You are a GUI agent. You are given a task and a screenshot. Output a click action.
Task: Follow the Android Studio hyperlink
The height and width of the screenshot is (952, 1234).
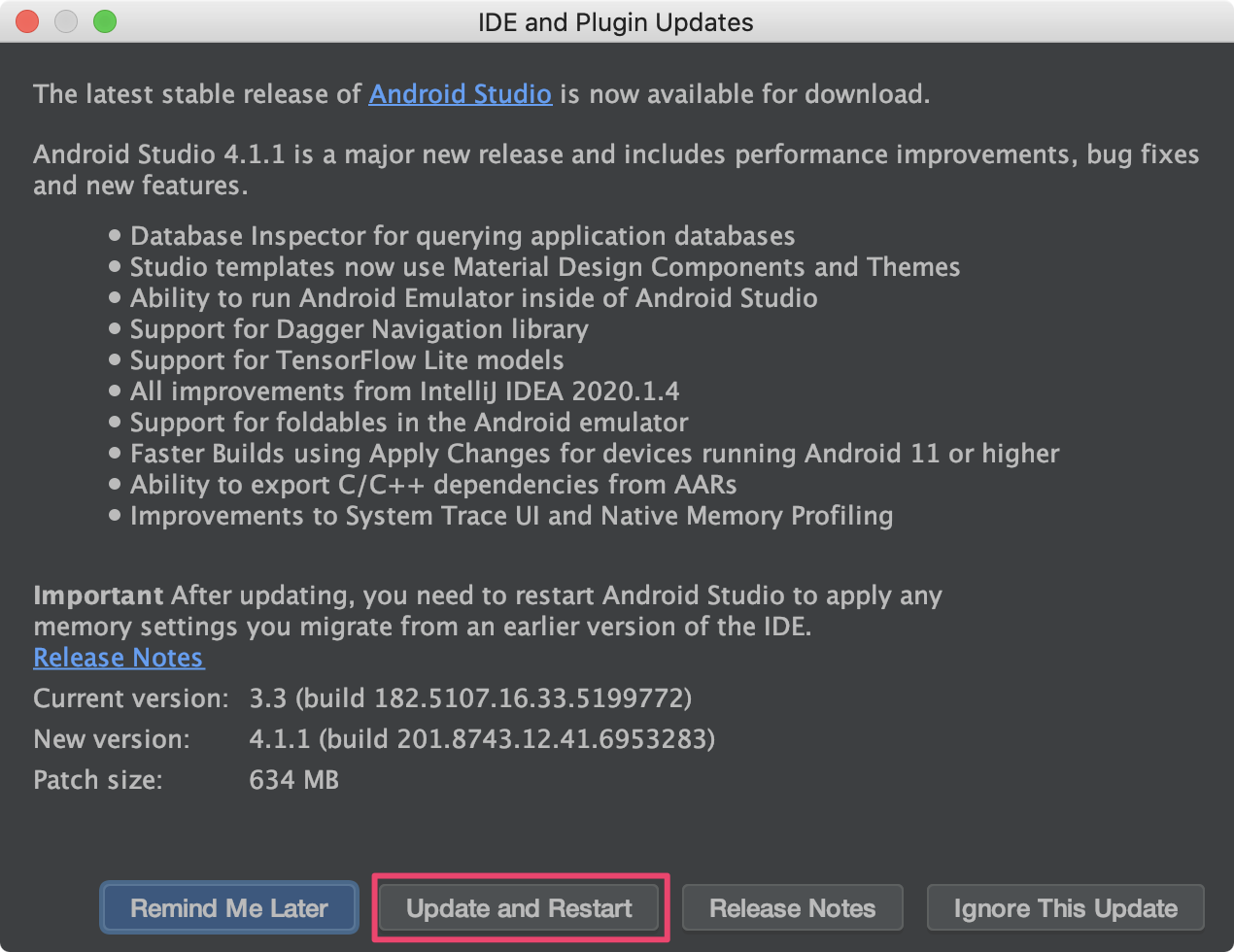461,94
